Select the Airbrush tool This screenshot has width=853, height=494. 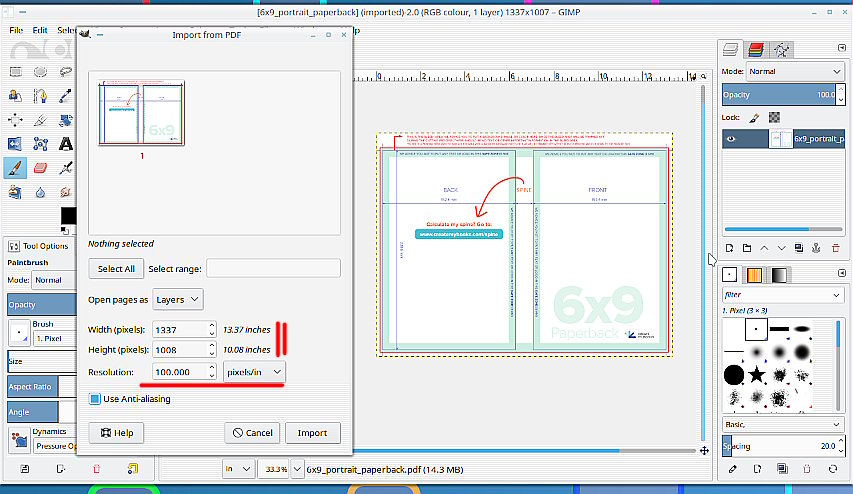click(x=66, y=168)
